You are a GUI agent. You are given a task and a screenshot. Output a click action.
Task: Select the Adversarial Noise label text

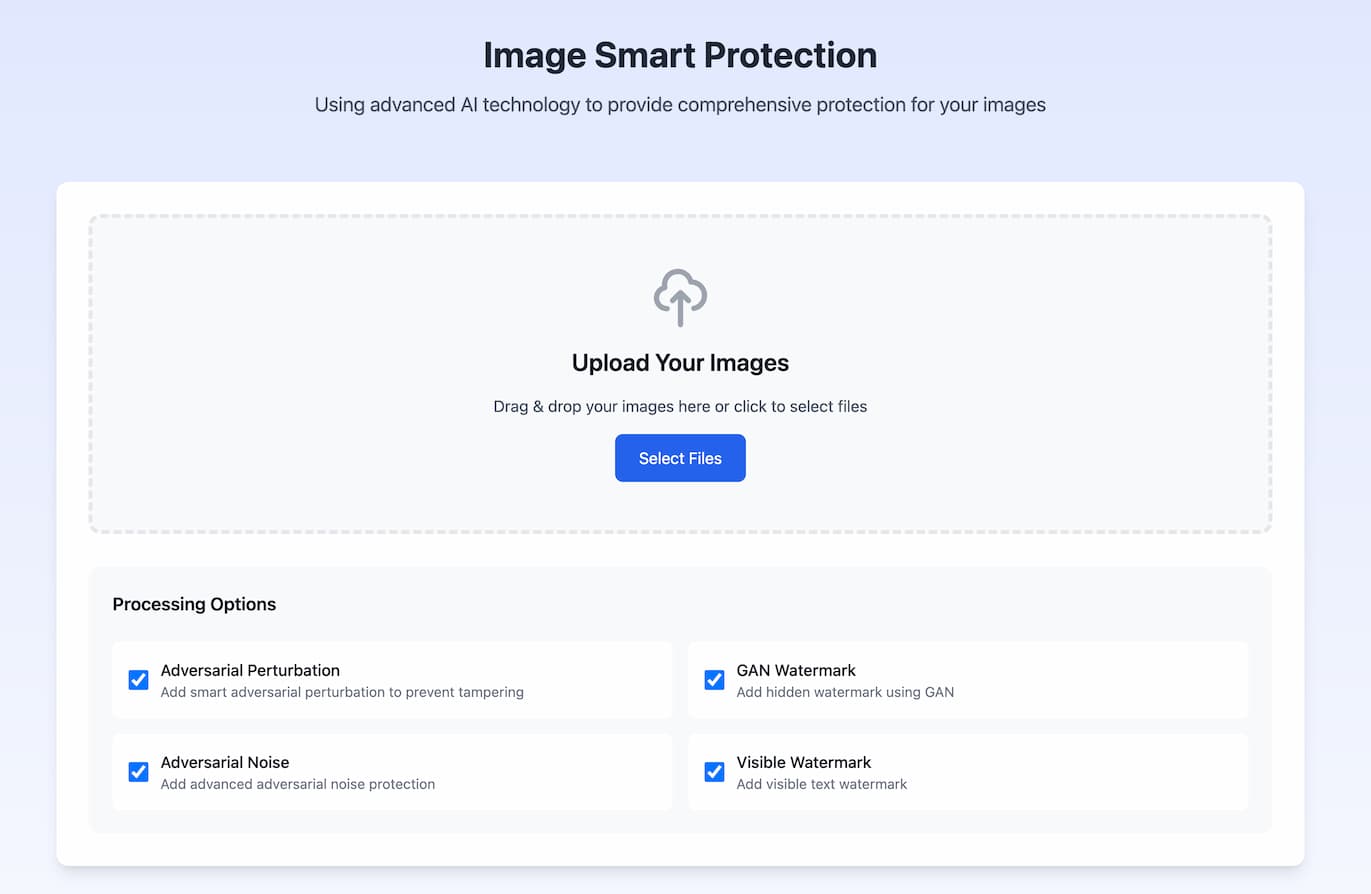[225, 762]
